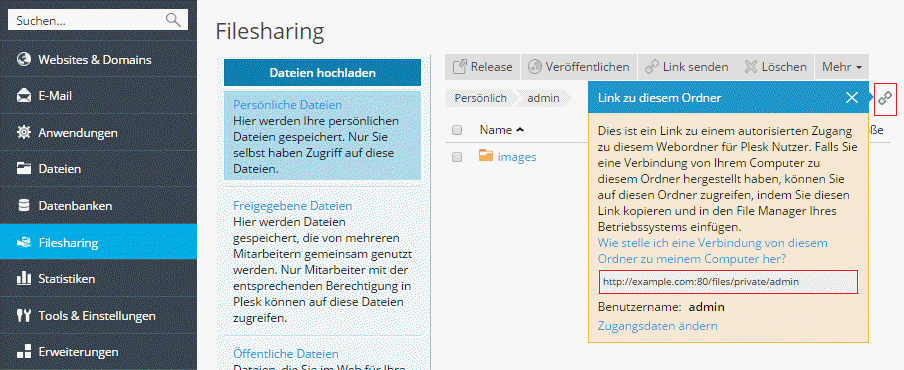The width and height of the screenshot is (904, 370).
Task: Click Zugangsdaten ändern link
Action: (x=657, y=326)
